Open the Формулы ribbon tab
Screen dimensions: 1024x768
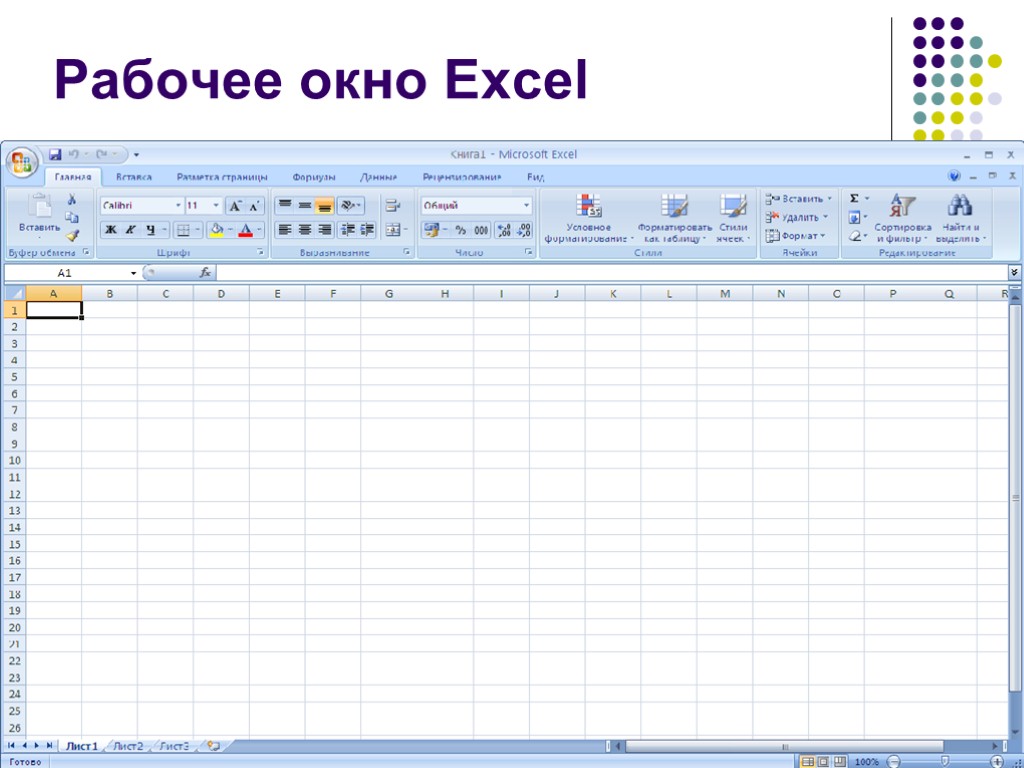314,177
